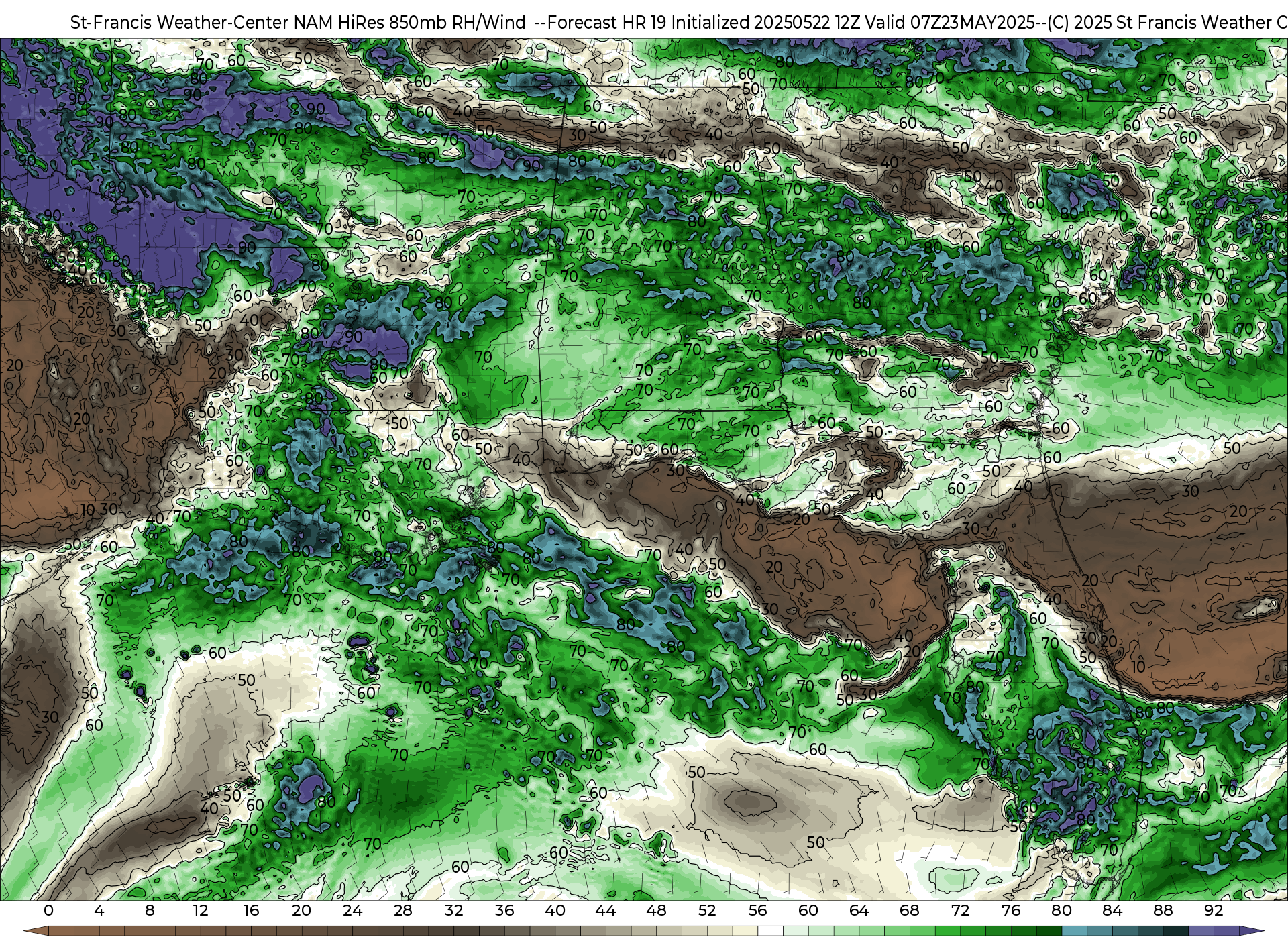Click the colorbar label '52'
Screen dimensions: 1288x939
coord(707,910)
